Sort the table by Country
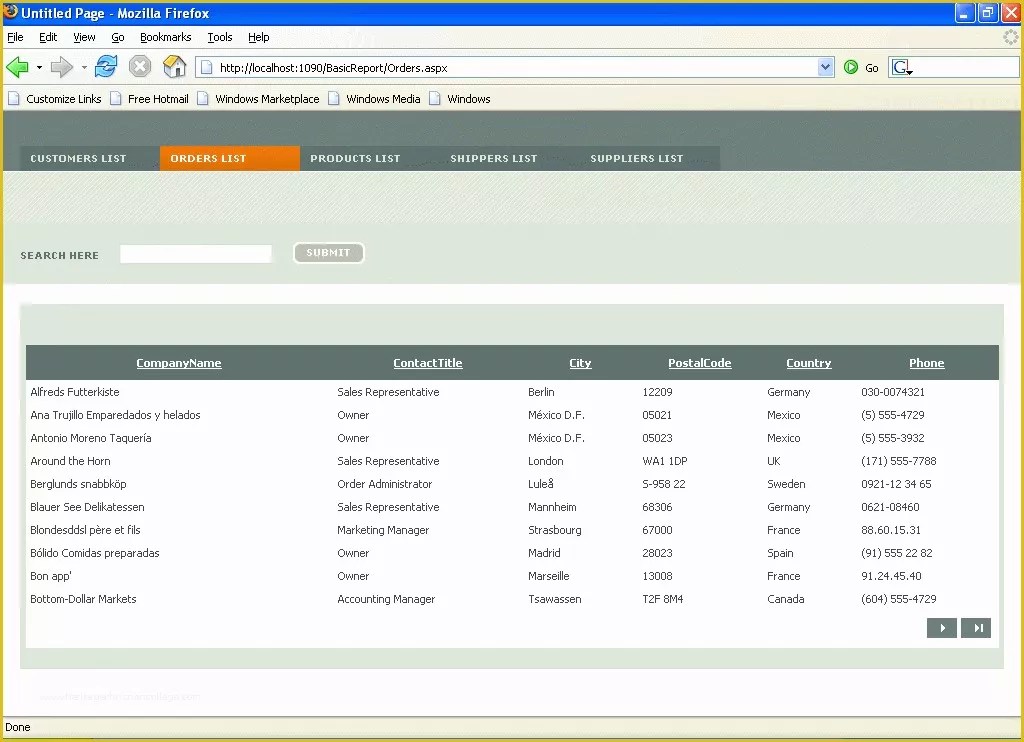The height and width of the screenshot is (742, 1024). 808,362
